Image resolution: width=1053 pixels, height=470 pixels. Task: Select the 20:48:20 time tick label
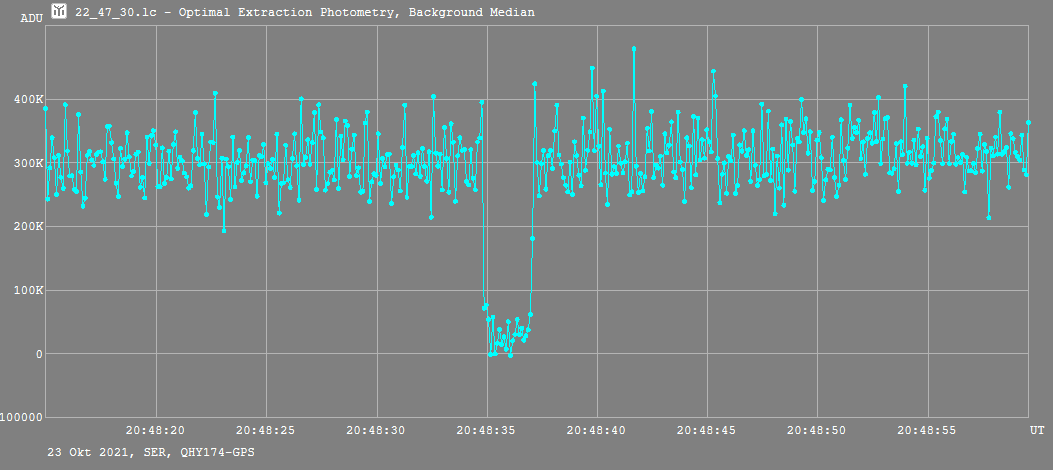click(154, 429)
